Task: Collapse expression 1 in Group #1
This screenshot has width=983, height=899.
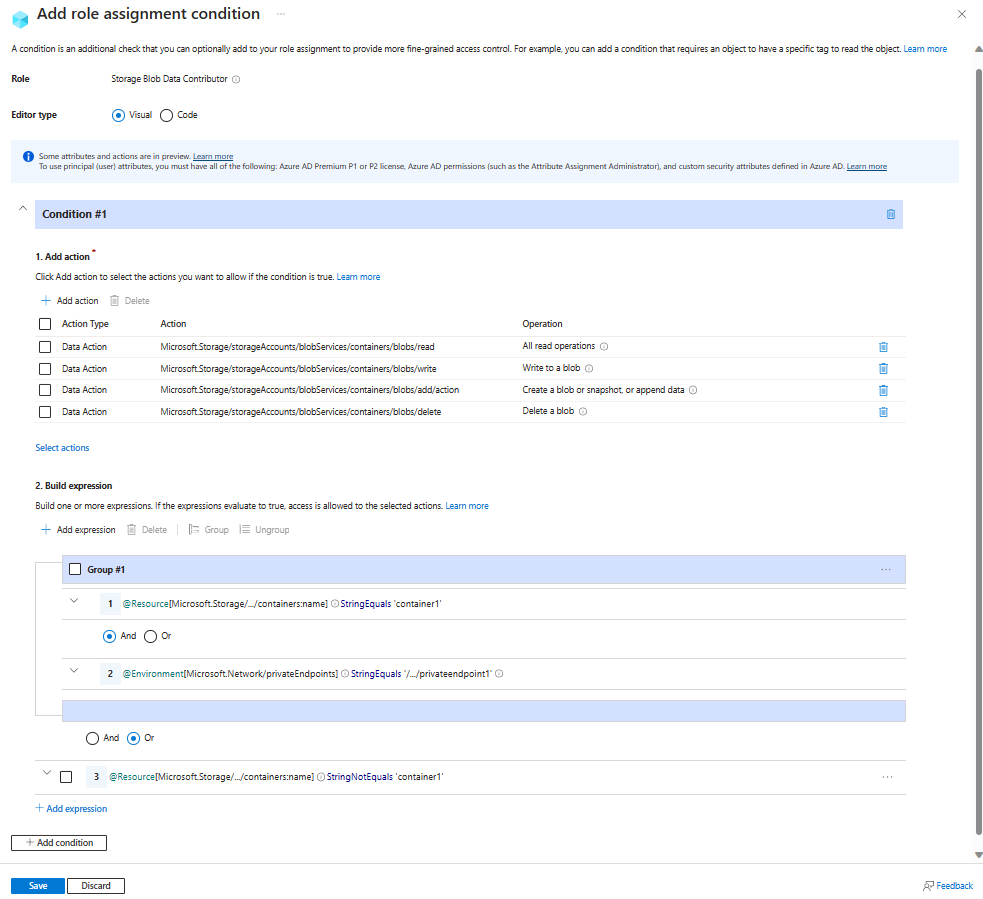Action: (x=73, y=601)
